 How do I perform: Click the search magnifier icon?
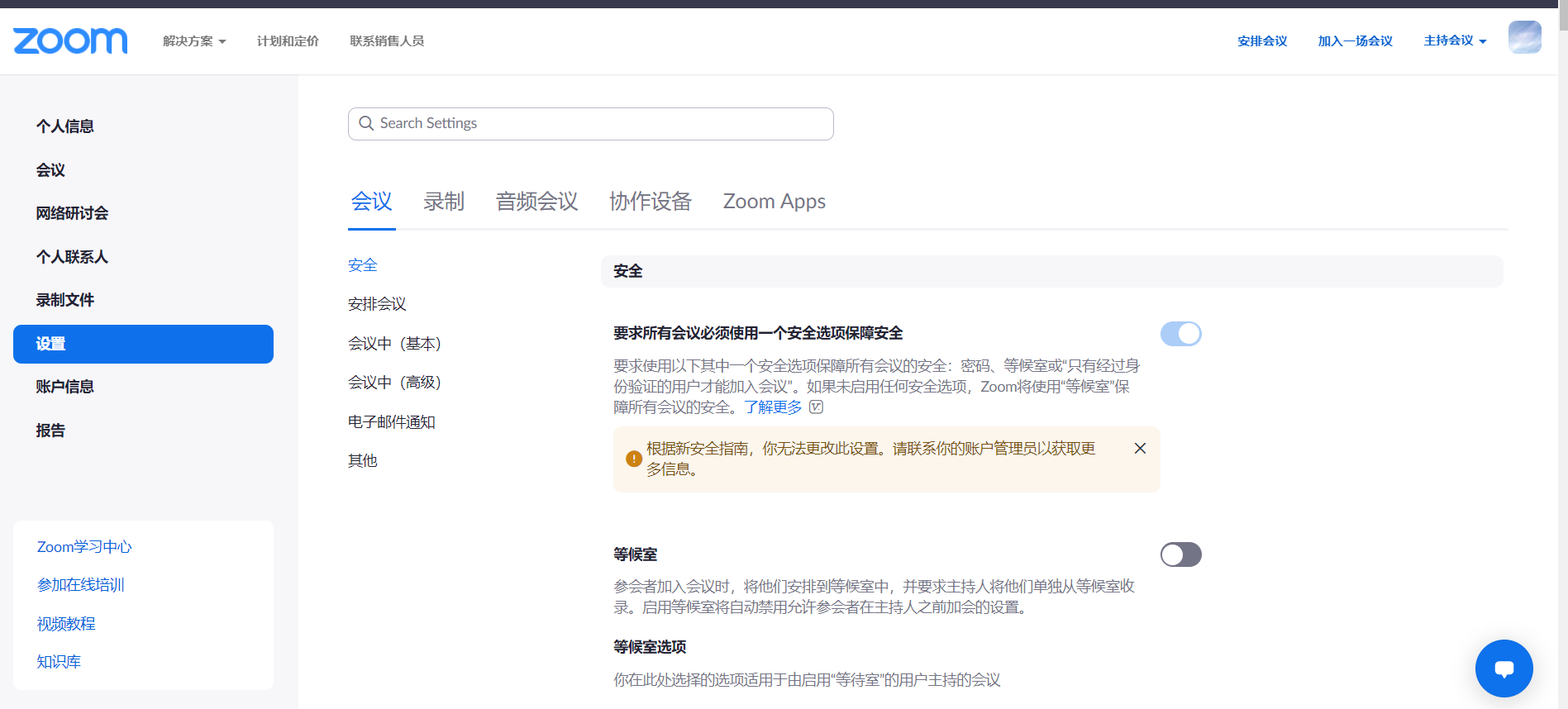click(366, 123)
